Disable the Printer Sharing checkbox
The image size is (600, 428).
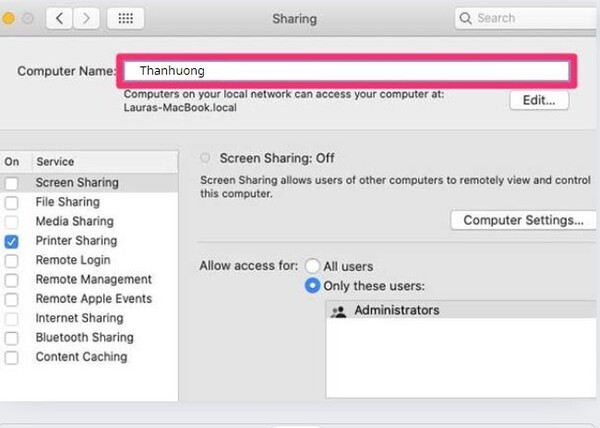(x=11, y=241)
